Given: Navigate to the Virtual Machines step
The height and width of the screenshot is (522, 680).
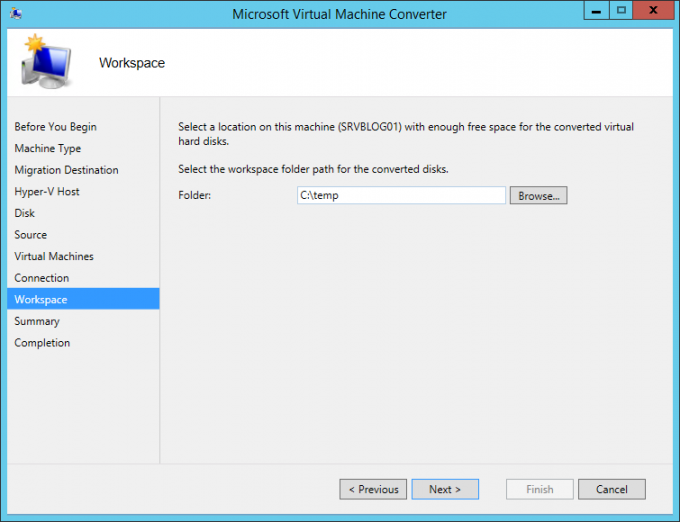Looking at the screenshot, I should tap(53, 256).
